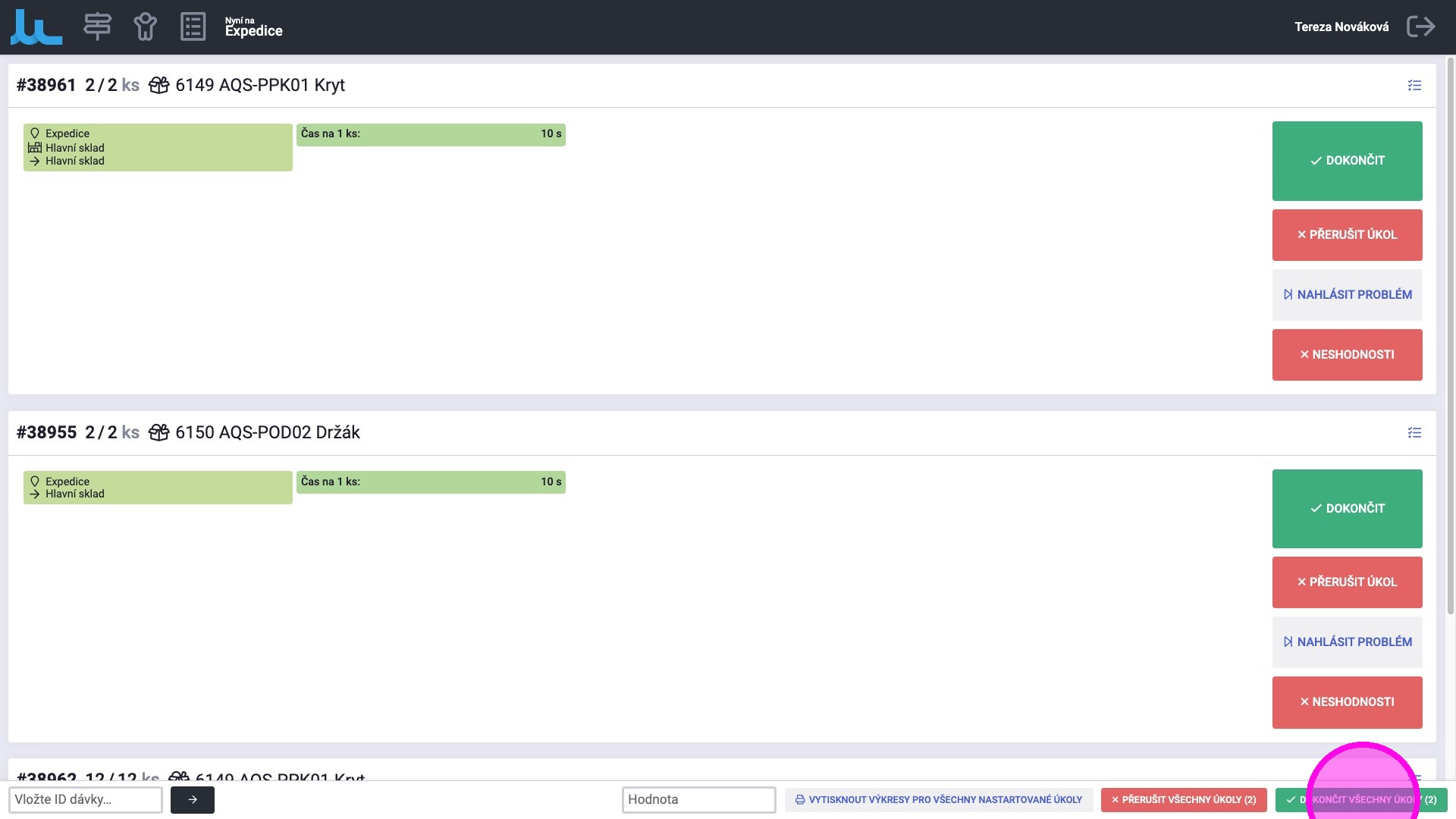Screen dimensions: 1456x819
Task: Click the Hodnota input field
Action: (x=698, y=799)
